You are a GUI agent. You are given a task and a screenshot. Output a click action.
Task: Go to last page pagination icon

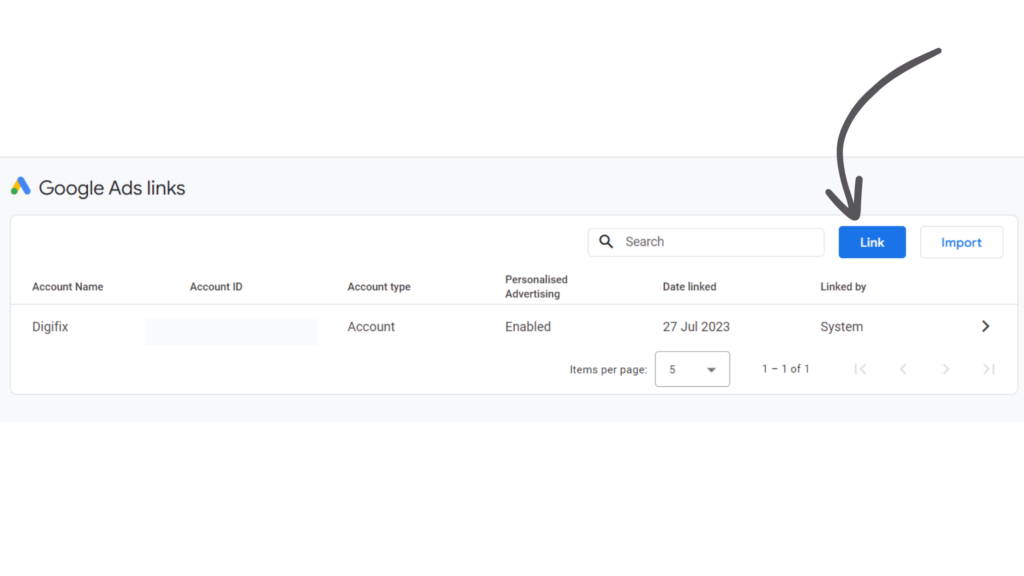point(989,369)
